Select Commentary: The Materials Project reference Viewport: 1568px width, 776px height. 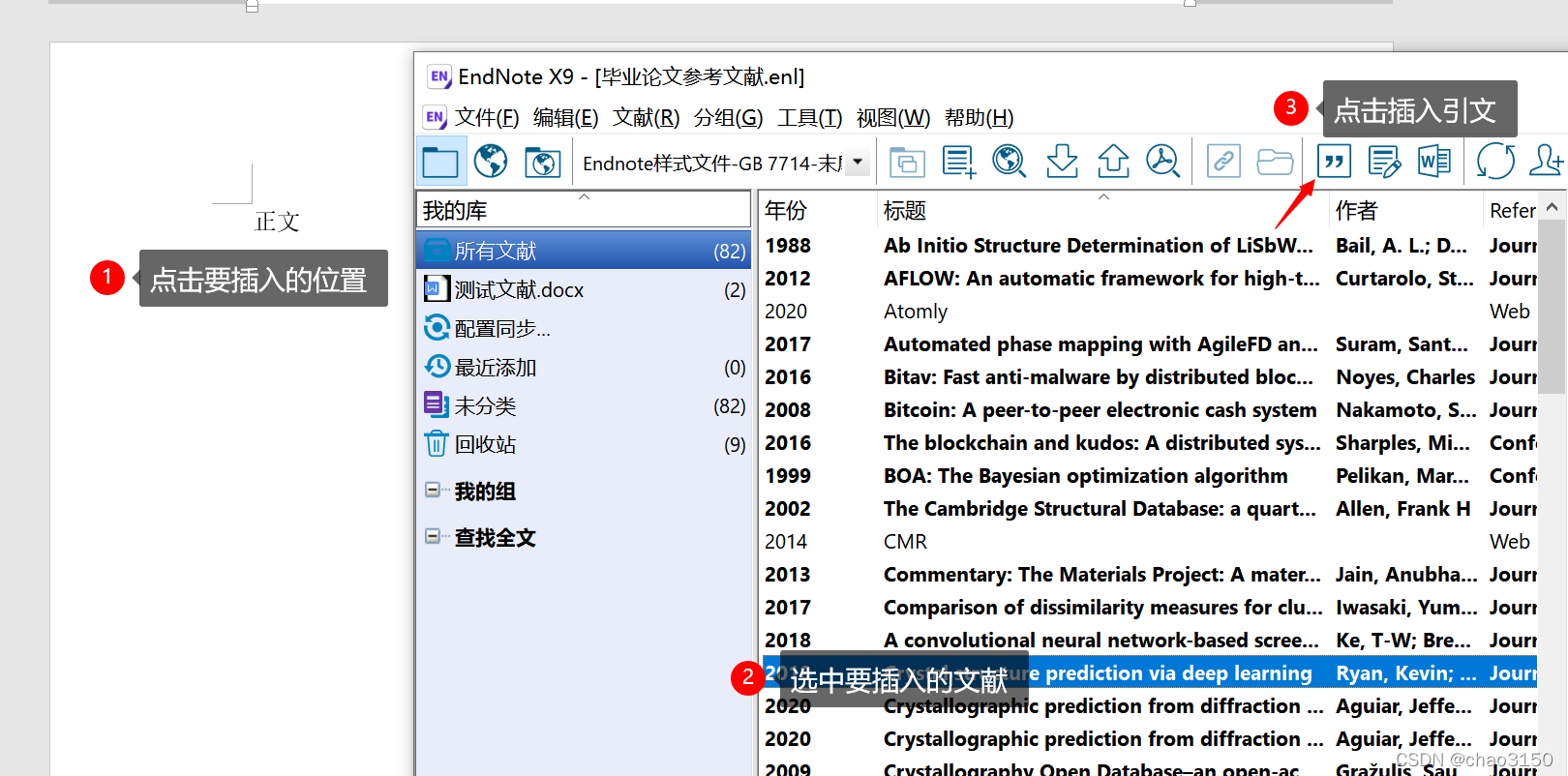[1149, 575]
